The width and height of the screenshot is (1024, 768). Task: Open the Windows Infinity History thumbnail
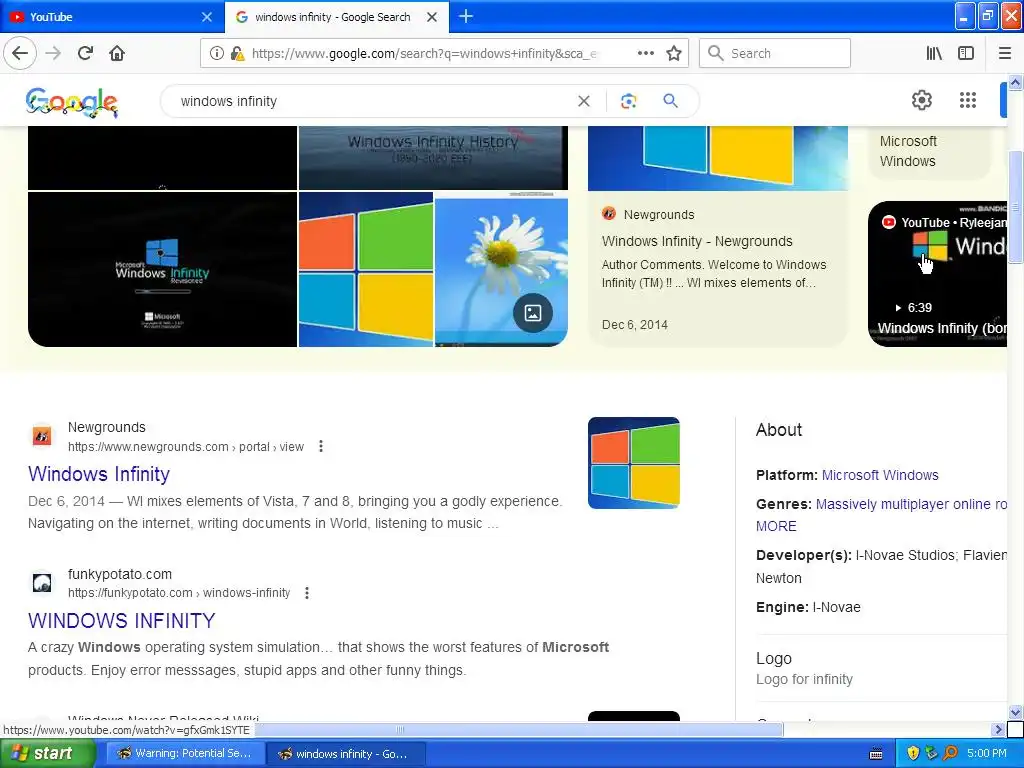pyautogui.click(x=433, y=157)
